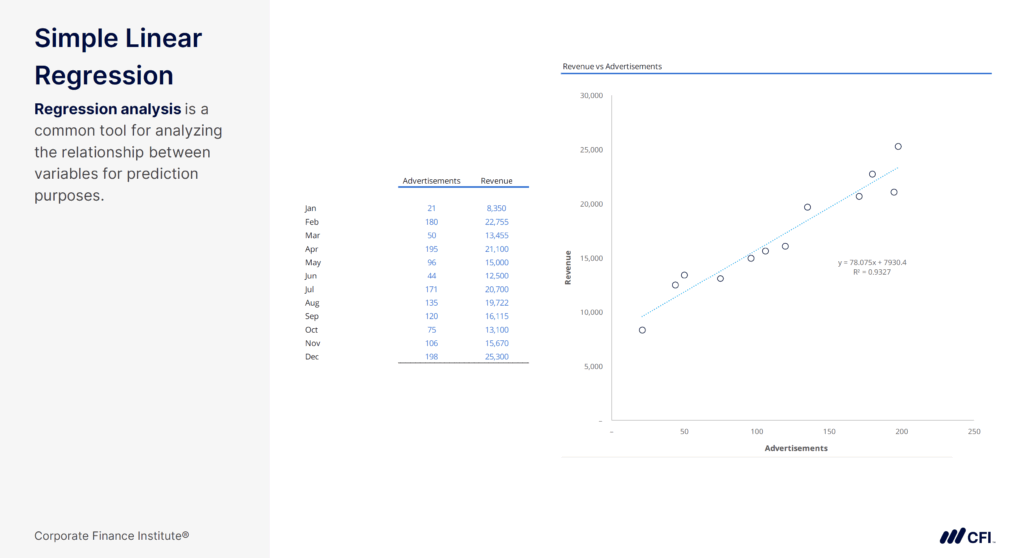
Task: Click Apr revenue value "21,100"
Action: click(x=496, y=249)
